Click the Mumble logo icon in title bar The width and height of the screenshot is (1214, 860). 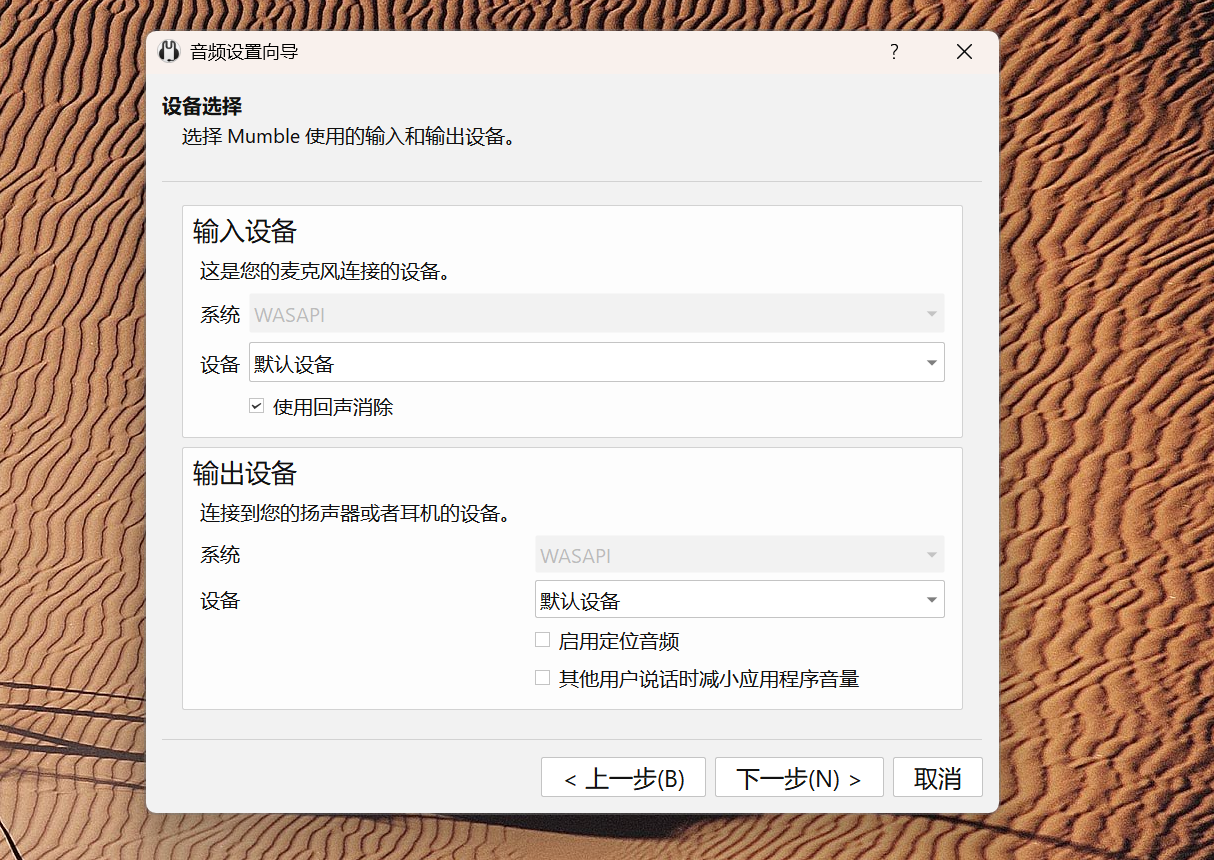[x=169, y=52]
